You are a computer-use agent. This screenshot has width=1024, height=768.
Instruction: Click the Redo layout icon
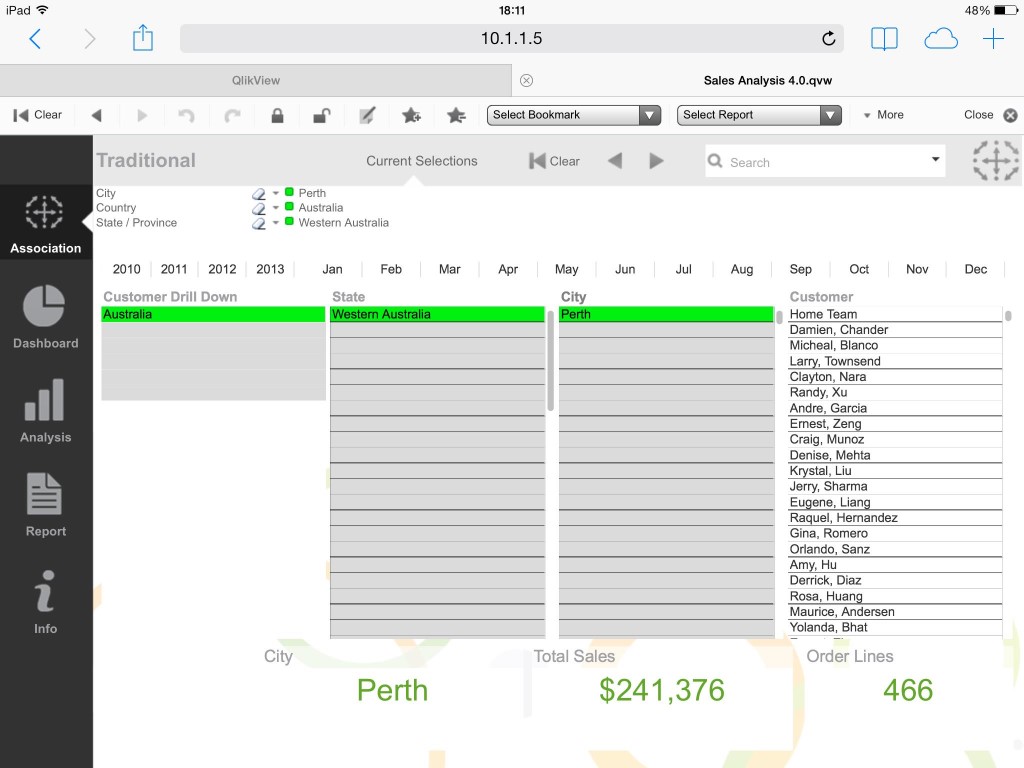(232, 116)
